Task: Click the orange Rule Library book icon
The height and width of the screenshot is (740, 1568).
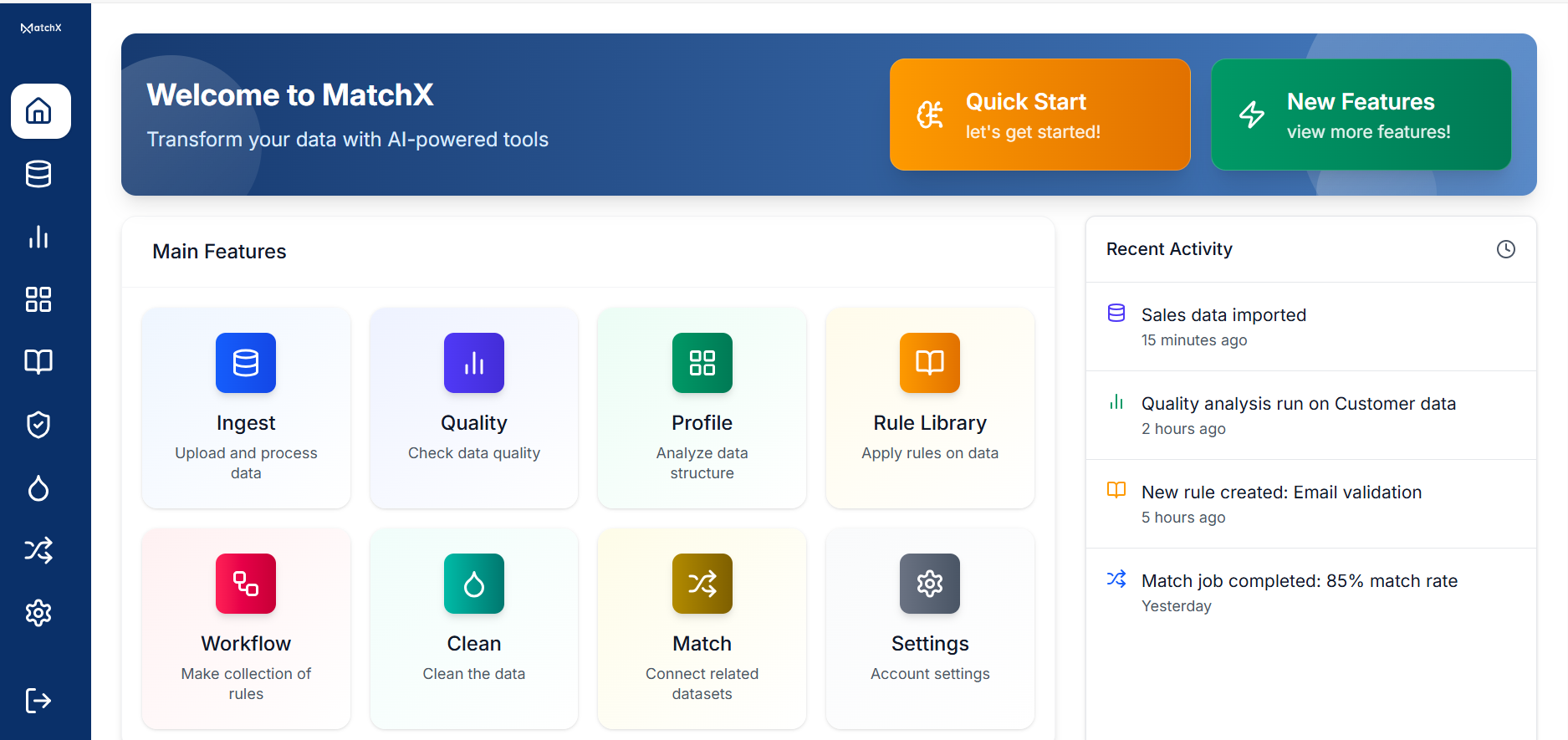Action: (930, 363)
